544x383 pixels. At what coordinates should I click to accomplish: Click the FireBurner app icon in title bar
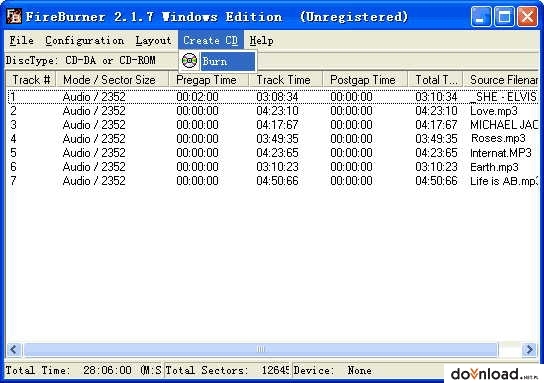(x=14, y=16)
